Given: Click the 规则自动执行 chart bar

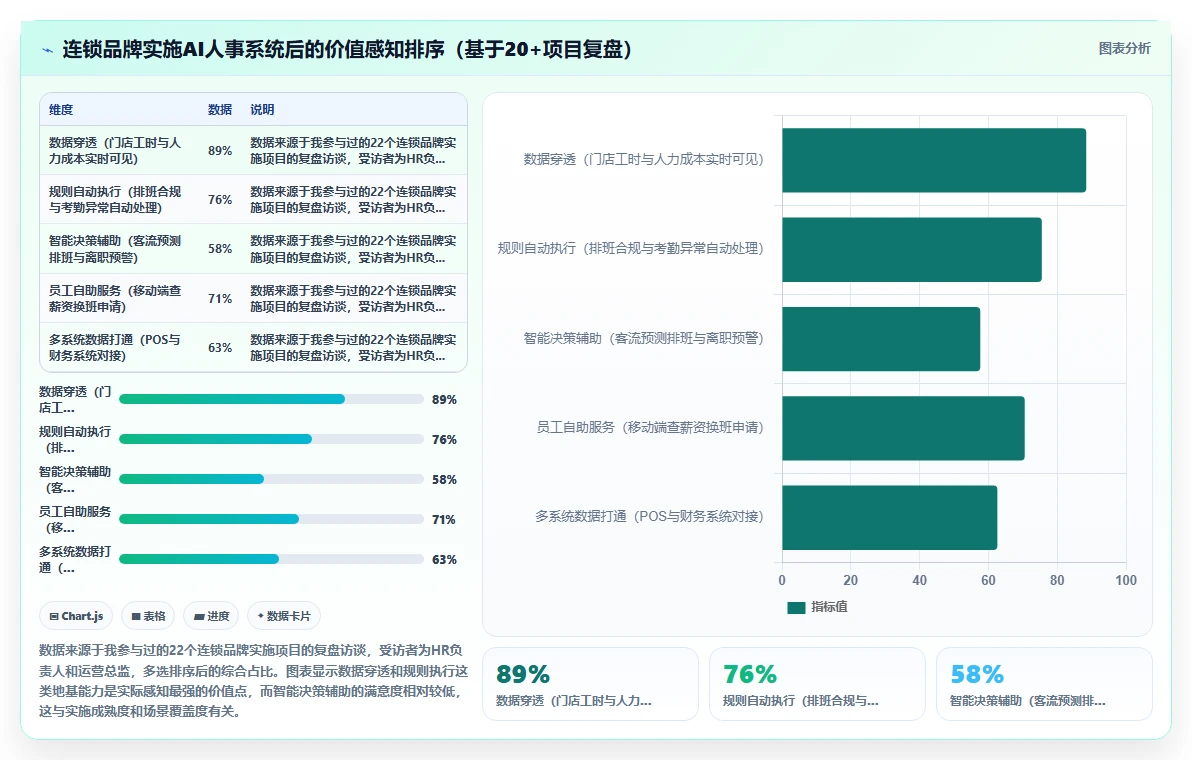Looking at the screenshot, I should pos(911,249).
